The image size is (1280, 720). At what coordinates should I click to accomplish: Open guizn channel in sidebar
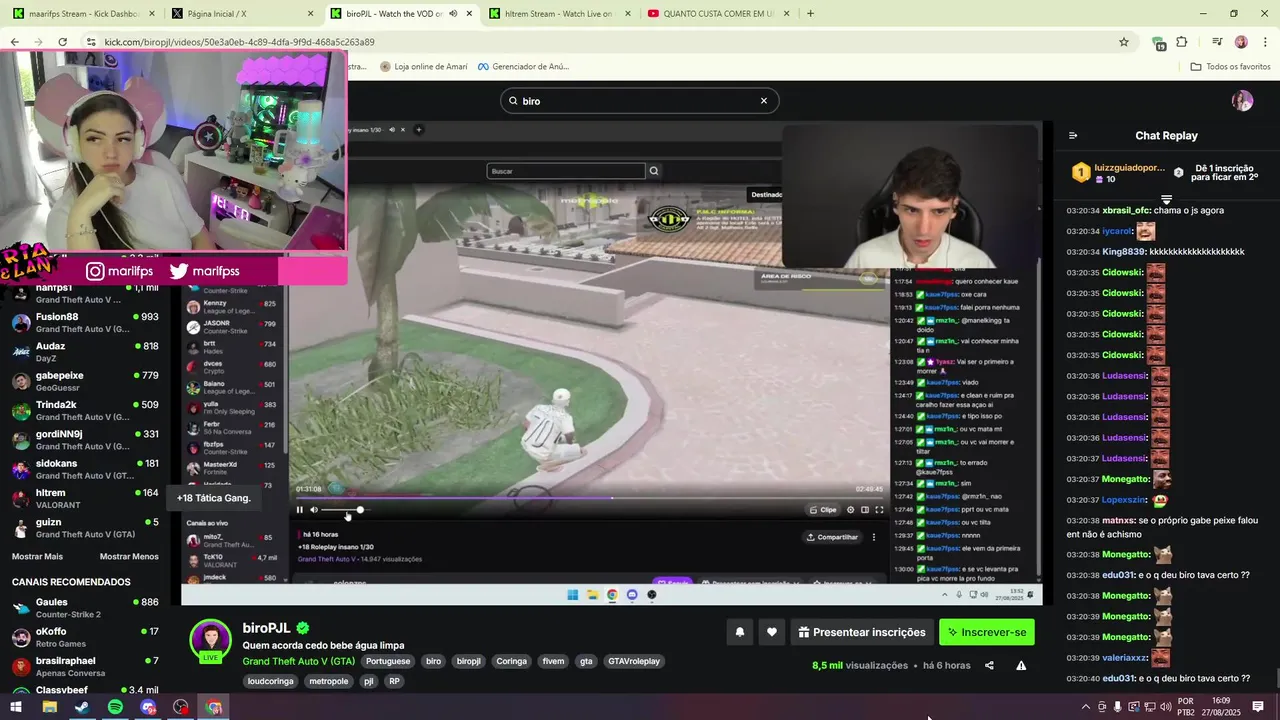click(84, 528)
